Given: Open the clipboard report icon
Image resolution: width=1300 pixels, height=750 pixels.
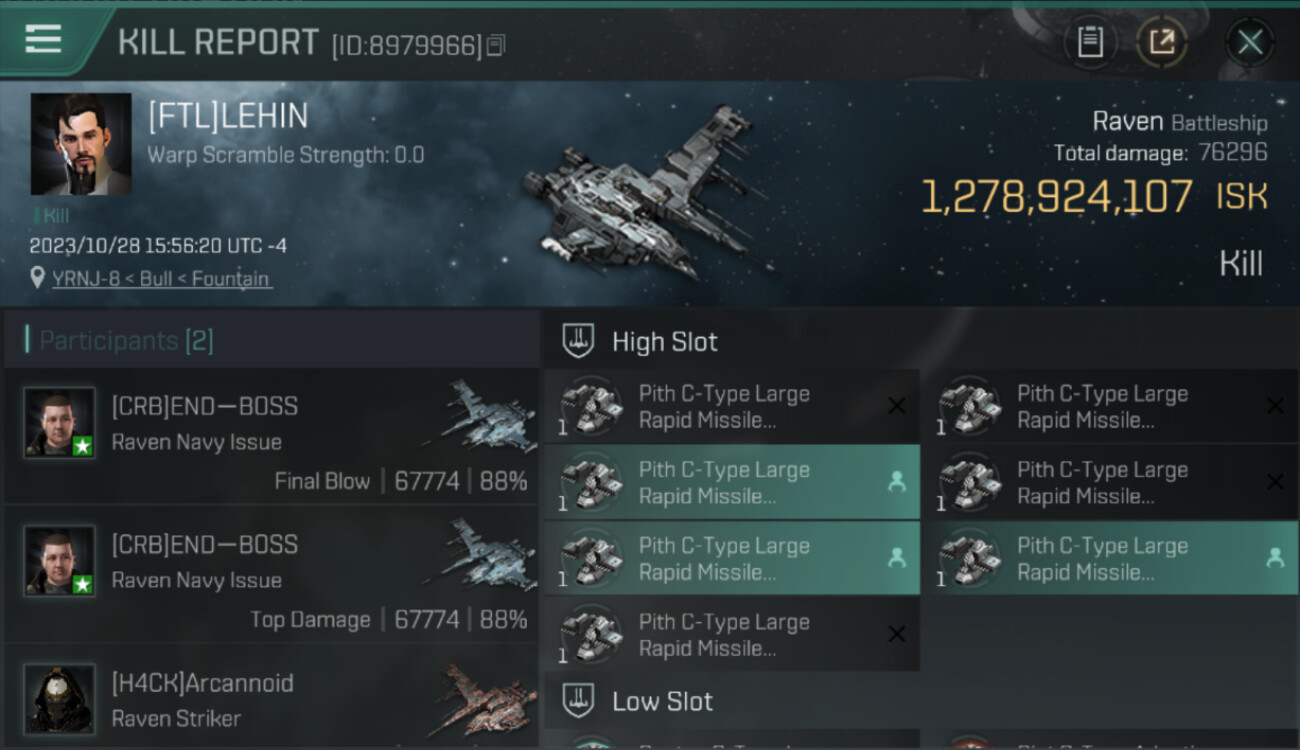Looking at the screenshot, I should click(1090, 43).
